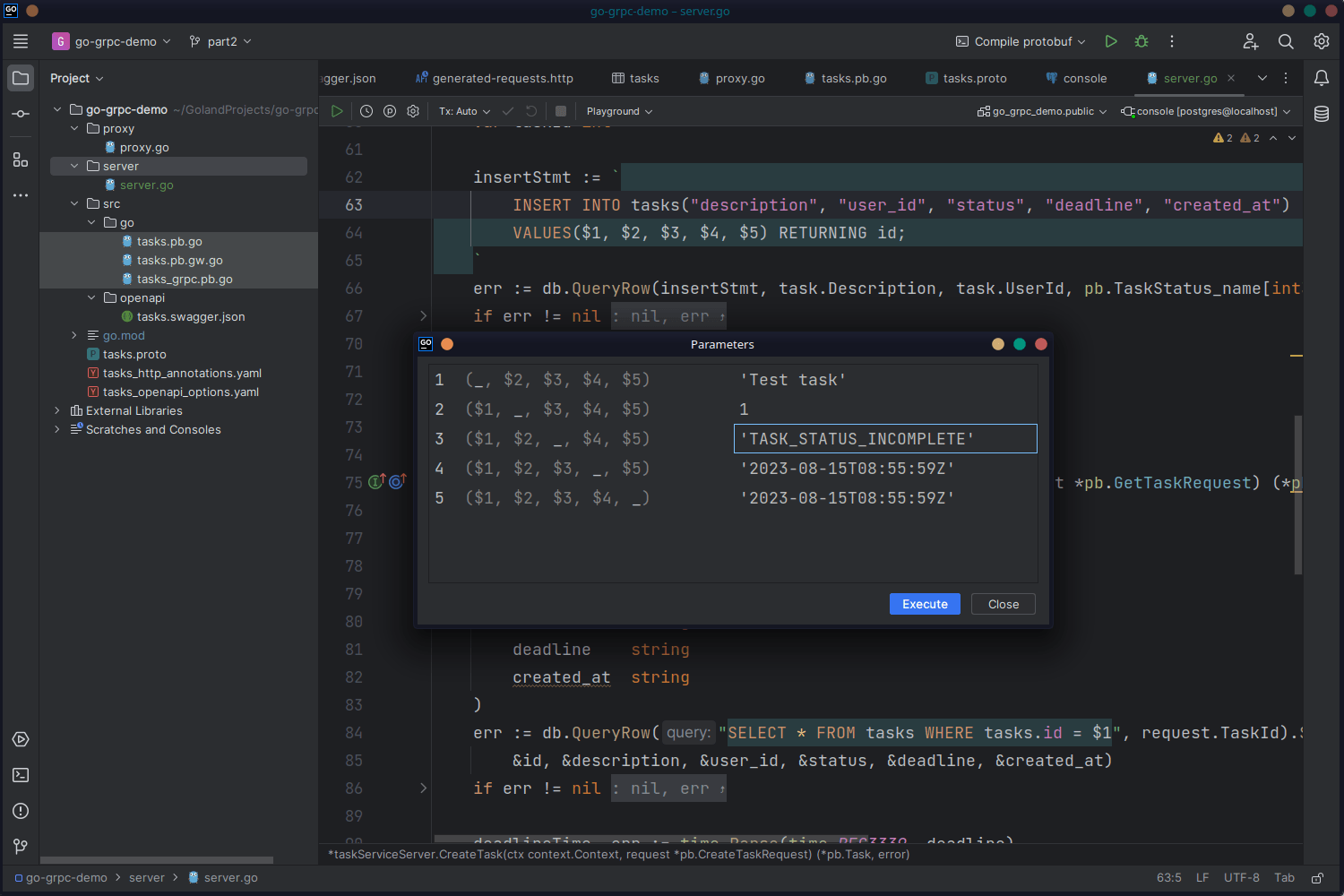Collapse the server folder in the Project tree
The width and height of the screenshot is (1344, 896).
point(73,166)
